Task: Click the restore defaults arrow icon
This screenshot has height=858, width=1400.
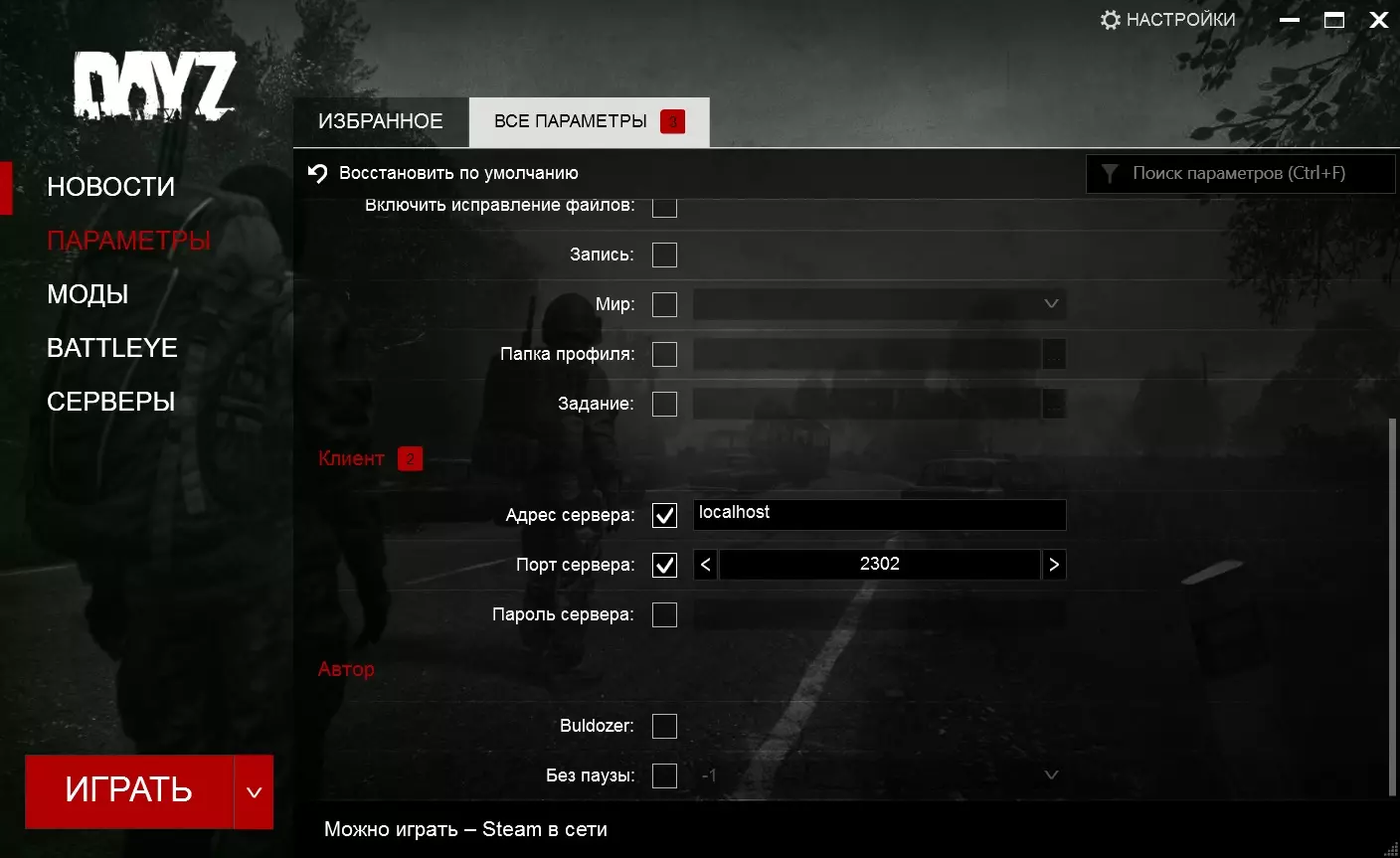Action: (317, 173)
